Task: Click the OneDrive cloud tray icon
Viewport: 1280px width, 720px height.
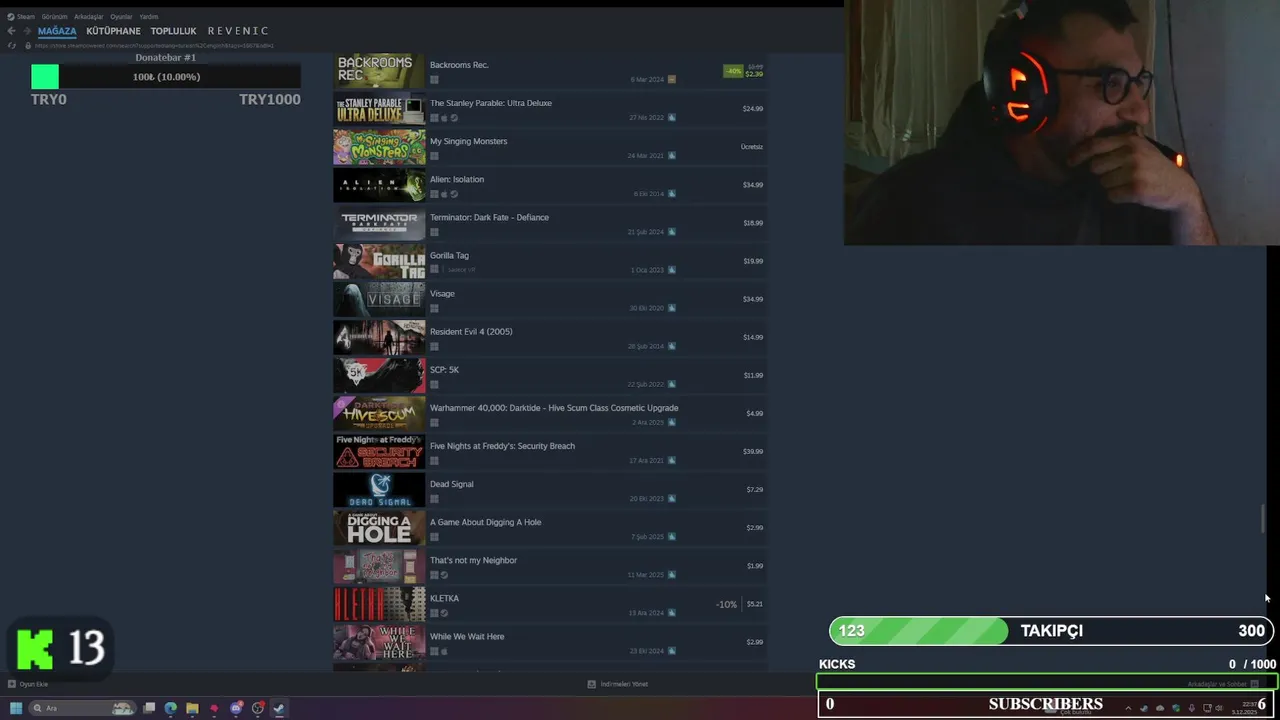Action: (1160, 708)
